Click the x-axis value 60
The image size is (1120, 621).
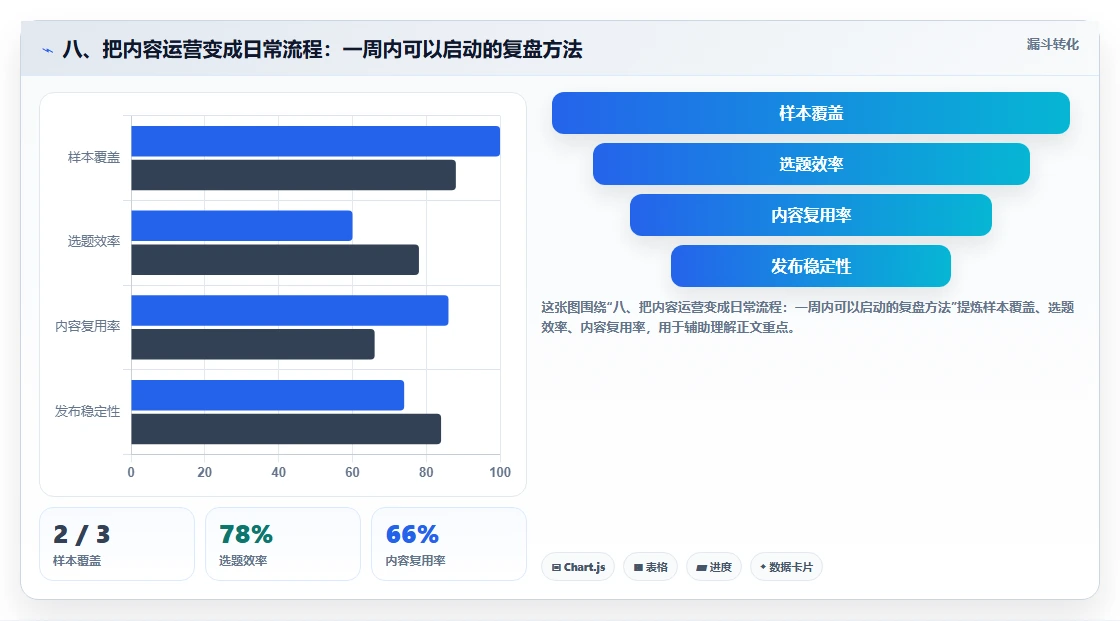(x=352, y=472)
